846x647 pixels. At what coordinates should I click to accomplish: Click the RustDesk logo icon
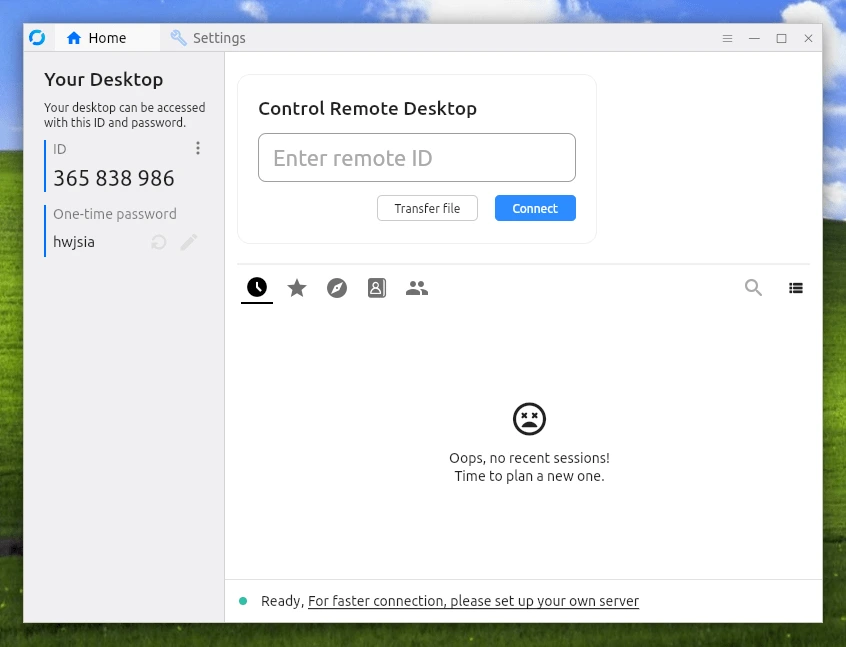point(37,38)
